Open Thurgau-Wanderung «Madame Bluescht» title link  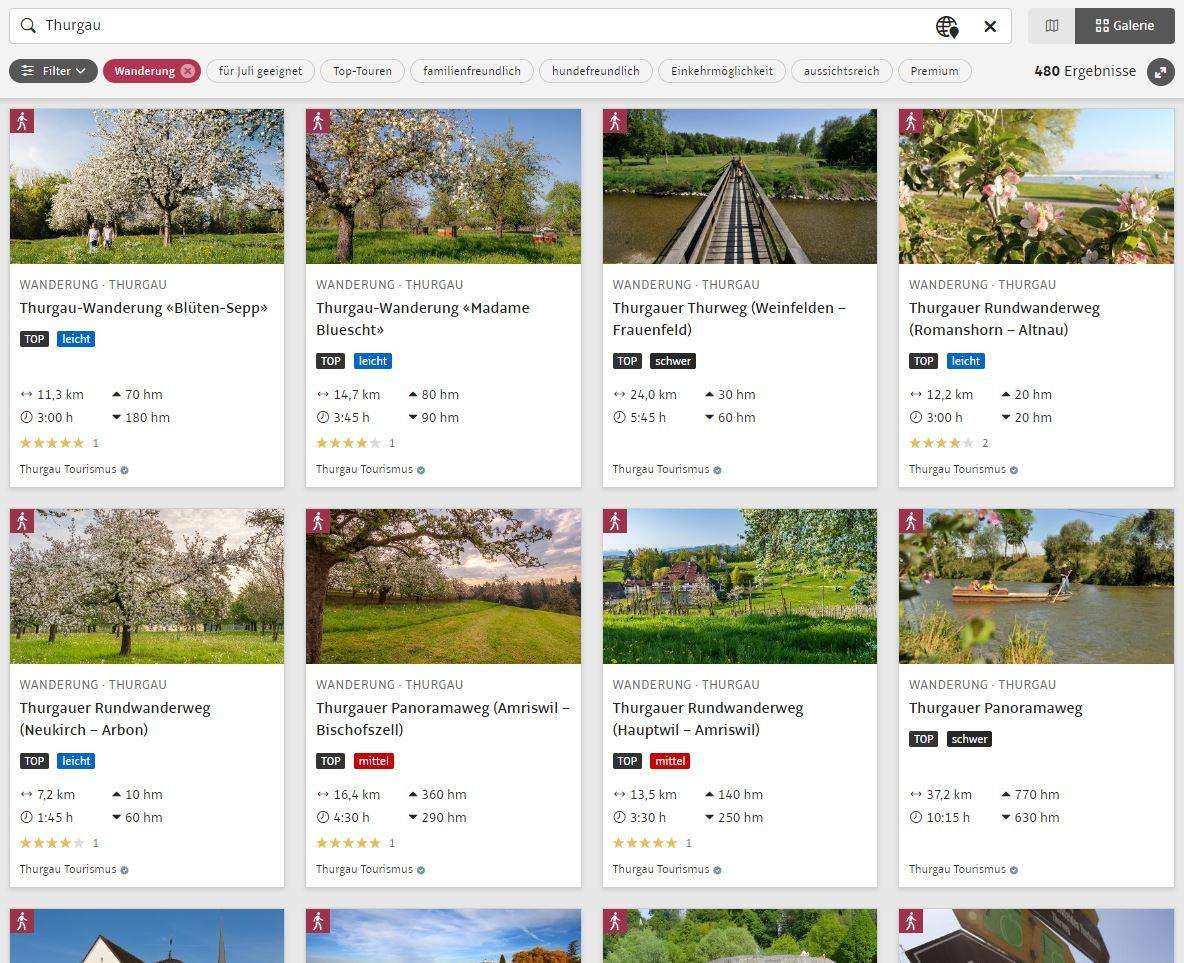click(x=422, y=318)
